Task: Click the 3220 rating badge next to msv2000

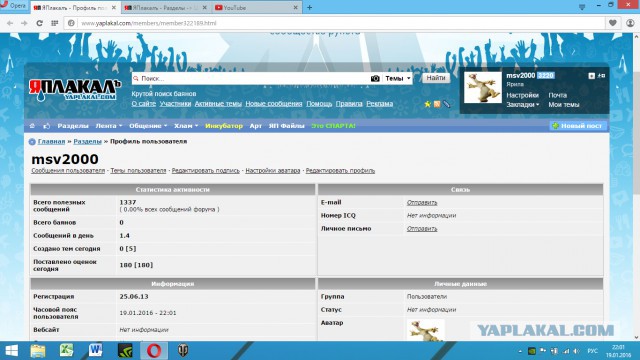Action: coord(545,76)
